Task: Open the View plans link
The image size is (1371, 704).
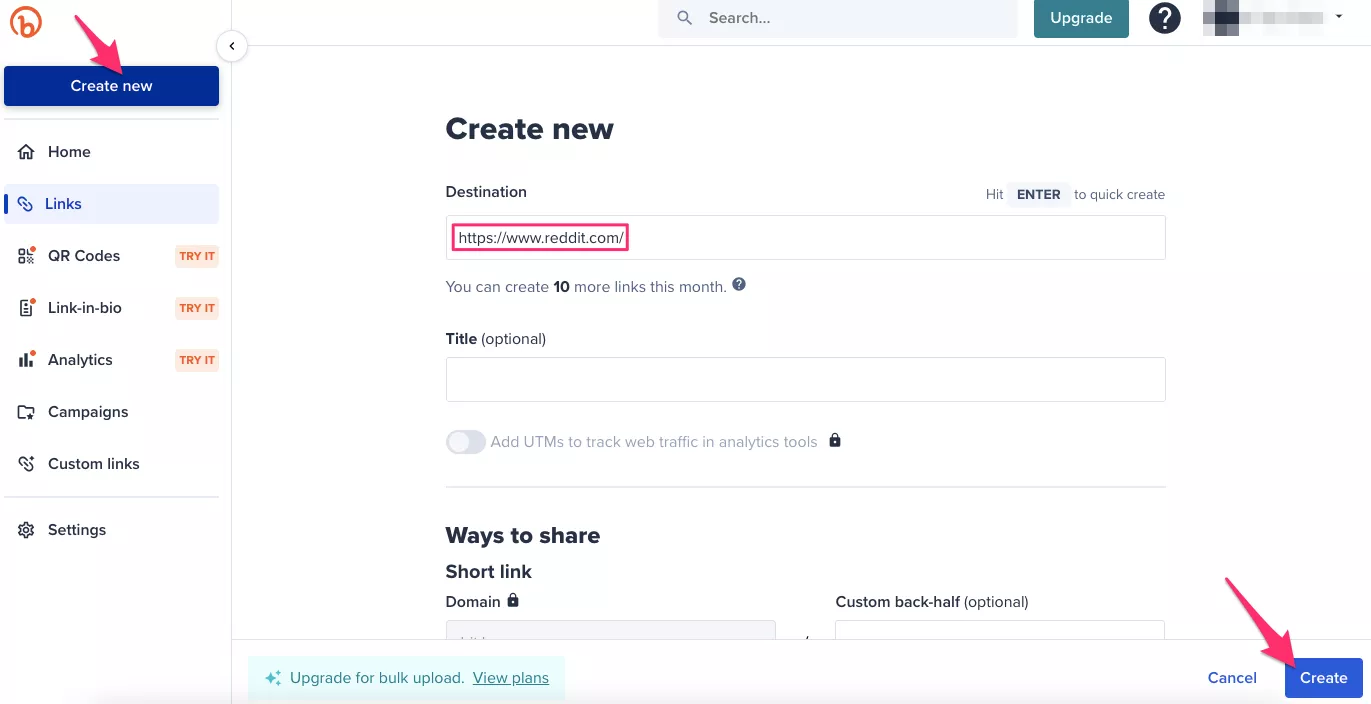Action: [x=511, y=678]
